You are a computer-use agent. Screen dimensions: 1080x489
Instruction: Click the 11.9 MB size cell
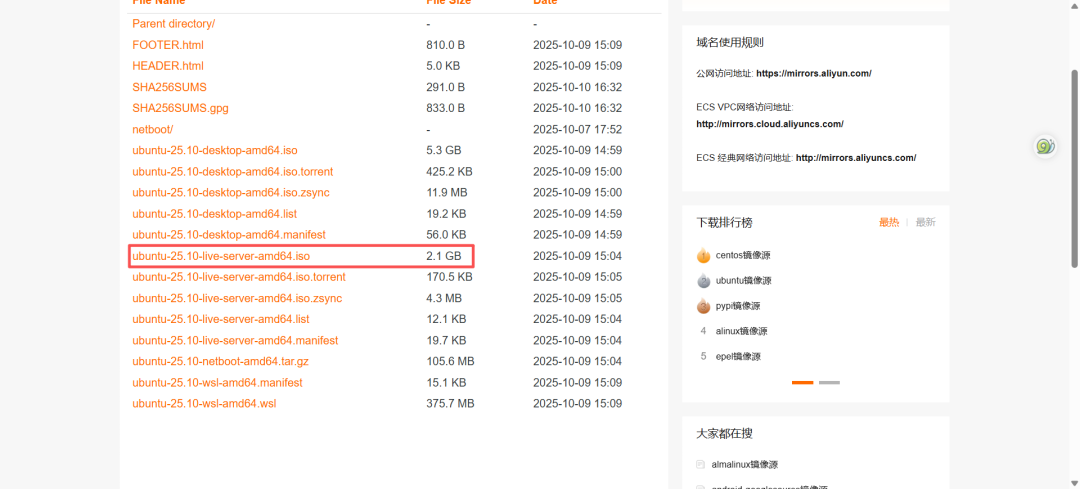446,192
